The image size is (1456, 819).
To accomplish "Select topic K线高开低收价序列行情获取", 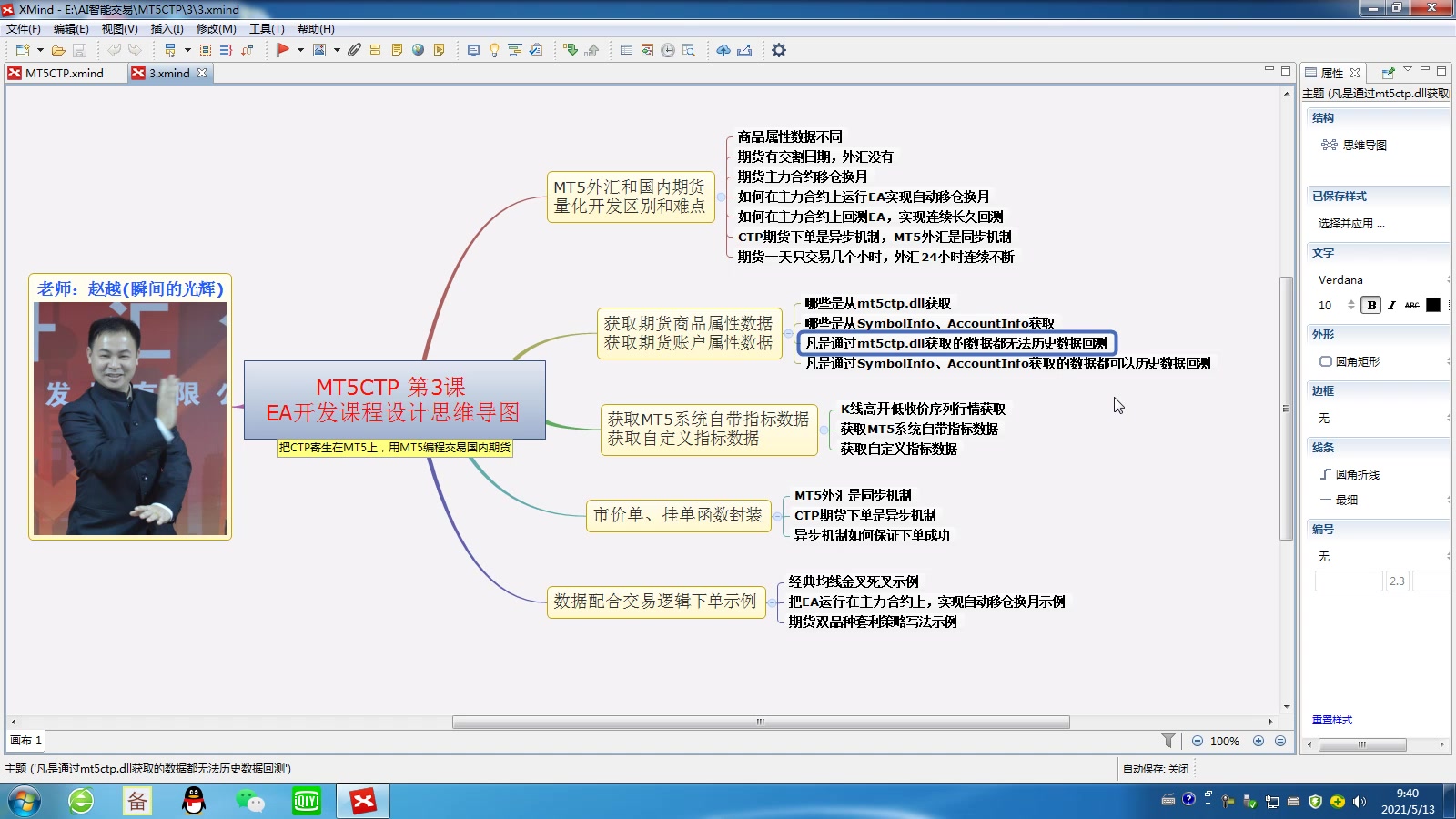I will click(x=923, y=409).
